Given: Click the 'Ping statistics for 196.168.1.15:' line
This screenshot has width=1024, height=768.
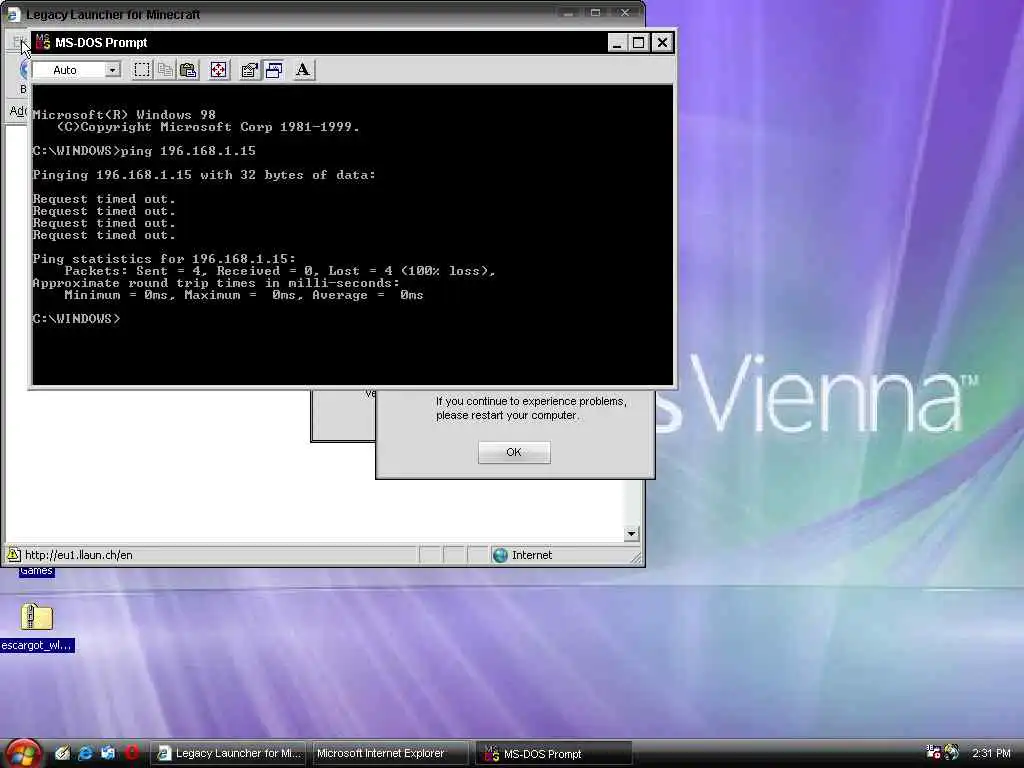Looking at the screenshot, I should click(x=164, y=259).
